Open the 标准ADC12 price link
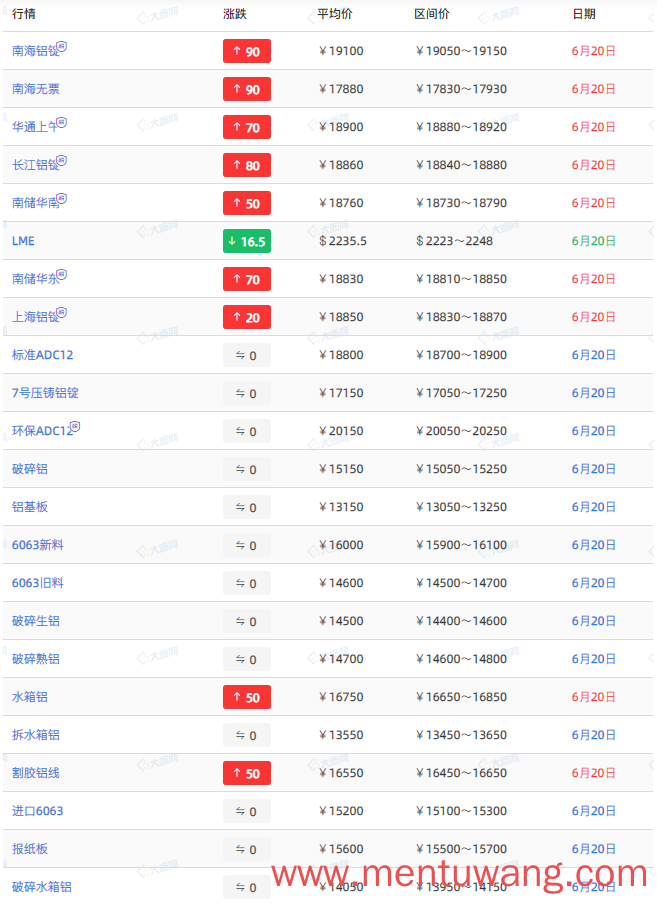Image resolution: width=657 pixels, height=904 pixels. (43, 355)
